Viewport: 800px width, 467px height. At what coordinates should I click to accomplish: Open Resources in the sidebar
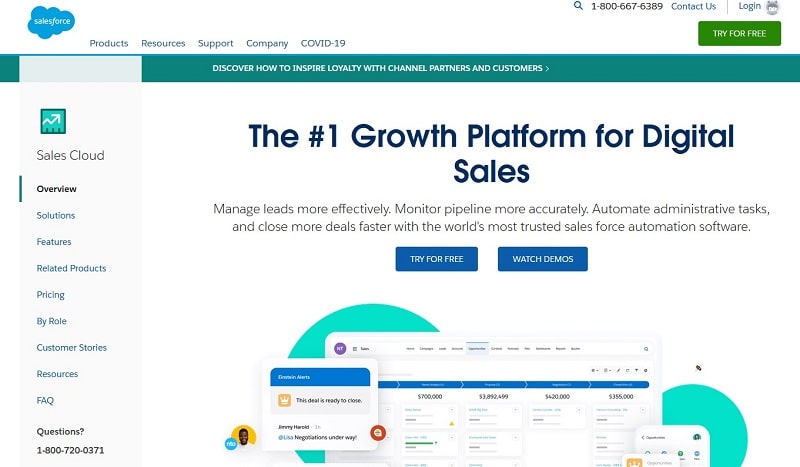[x=57, y=374]
